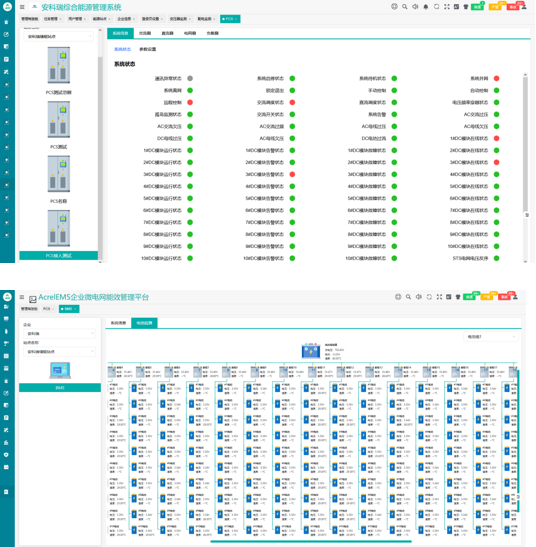Open 直流侧 tab in PCS panel
This screenshot has width=536, height=547.
pyautogui.click(x=168, y=33)
